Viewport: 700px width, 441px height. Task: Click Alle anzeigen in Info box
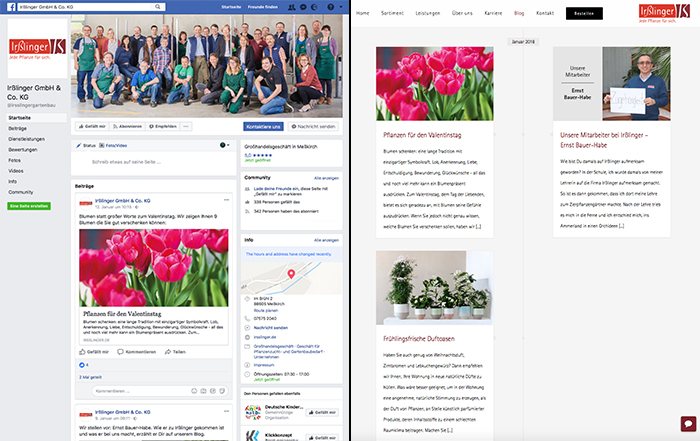326,240
